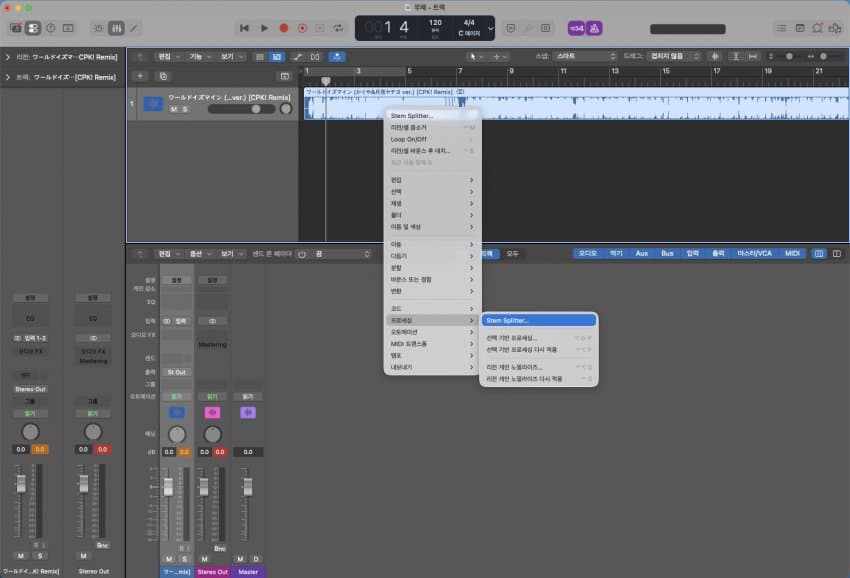Click the St Out output button in mixer
This screenshot has width=850, height=578.
tap(177, 371)
